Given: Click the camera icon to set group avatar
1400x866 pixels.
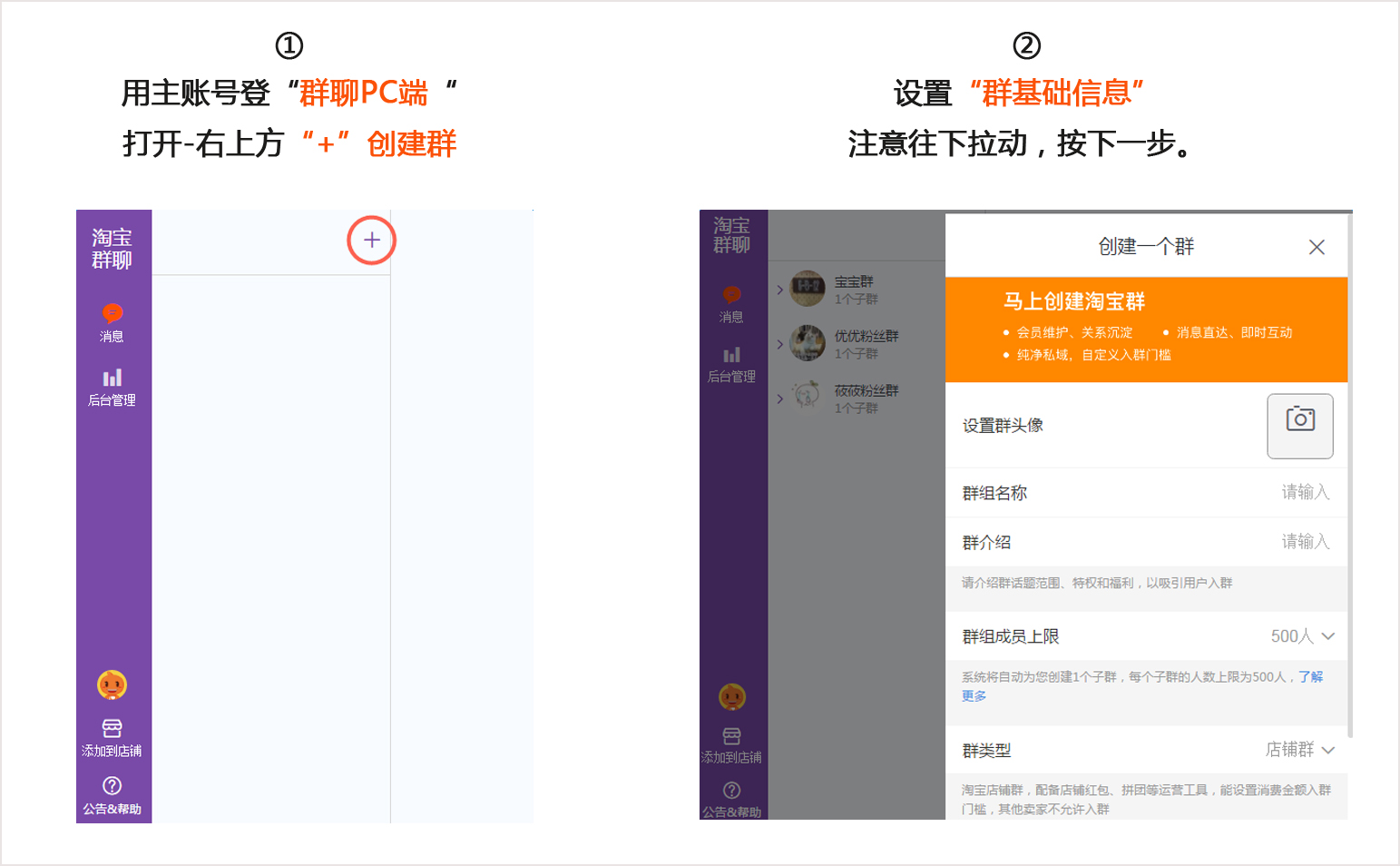Looking at the screenshot, I should tap(1300, 426).
